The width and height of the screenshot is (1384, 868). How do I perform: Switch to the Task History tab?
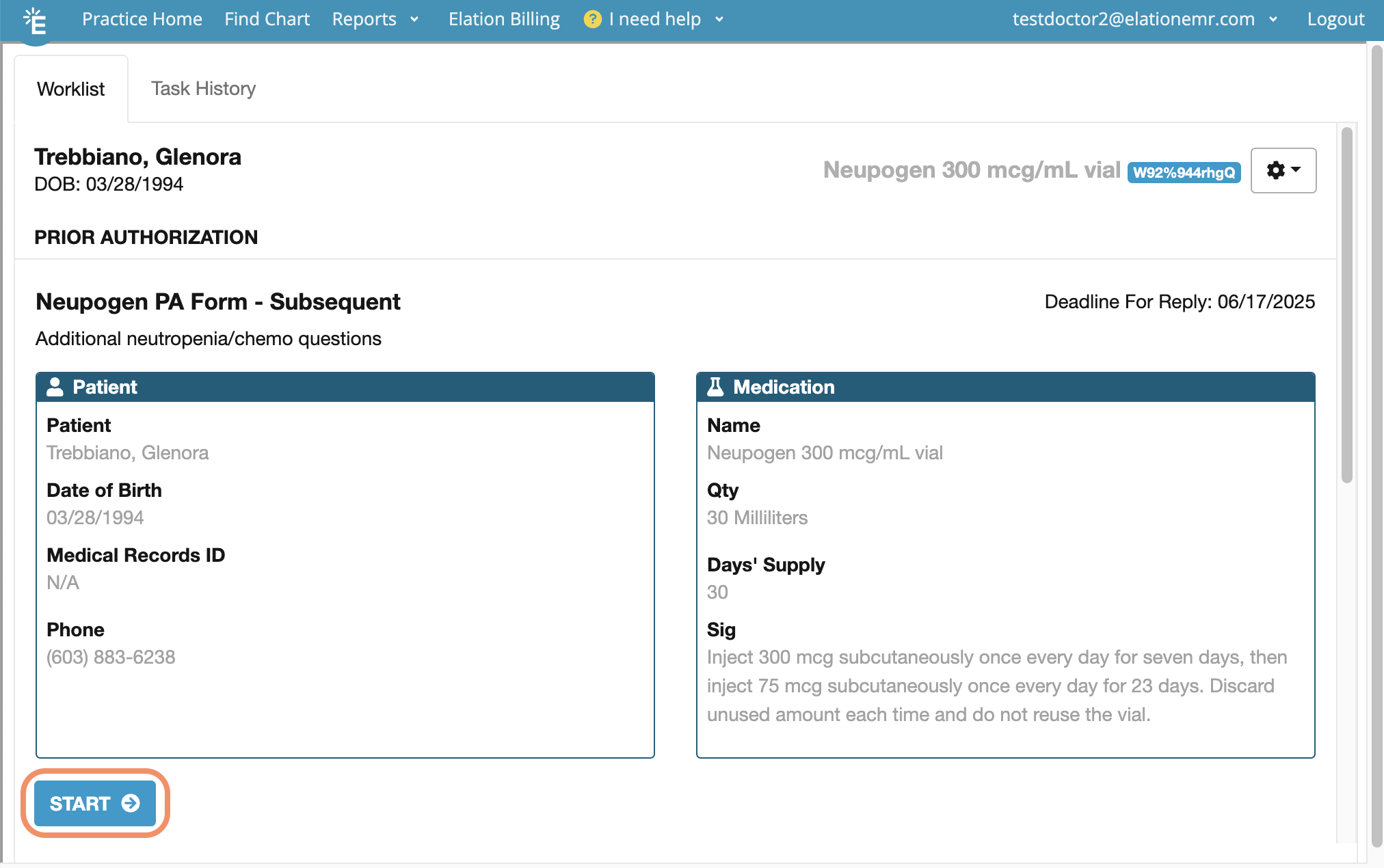tap(202, 88)
